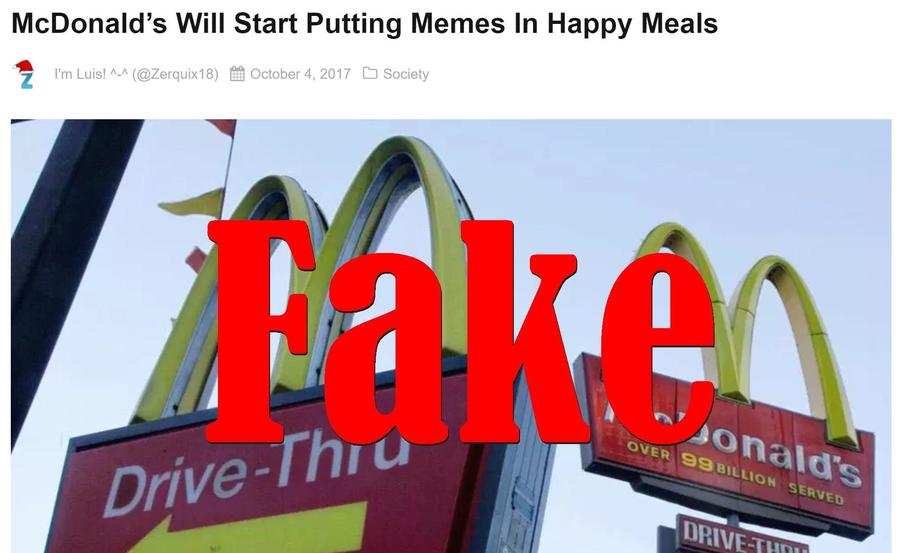Click the Drive-Thru text on red sign
The image size is (900, 553).
click(x=257, y=467)
